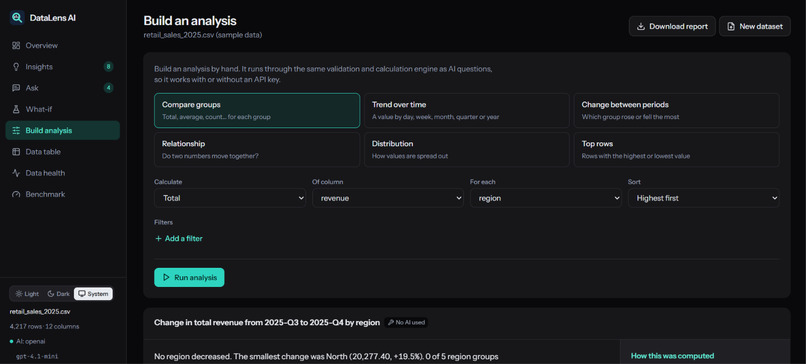806x364 pixels.
Task: Click the plus icon beside Add a filter
Action: (x=158, y=239)
